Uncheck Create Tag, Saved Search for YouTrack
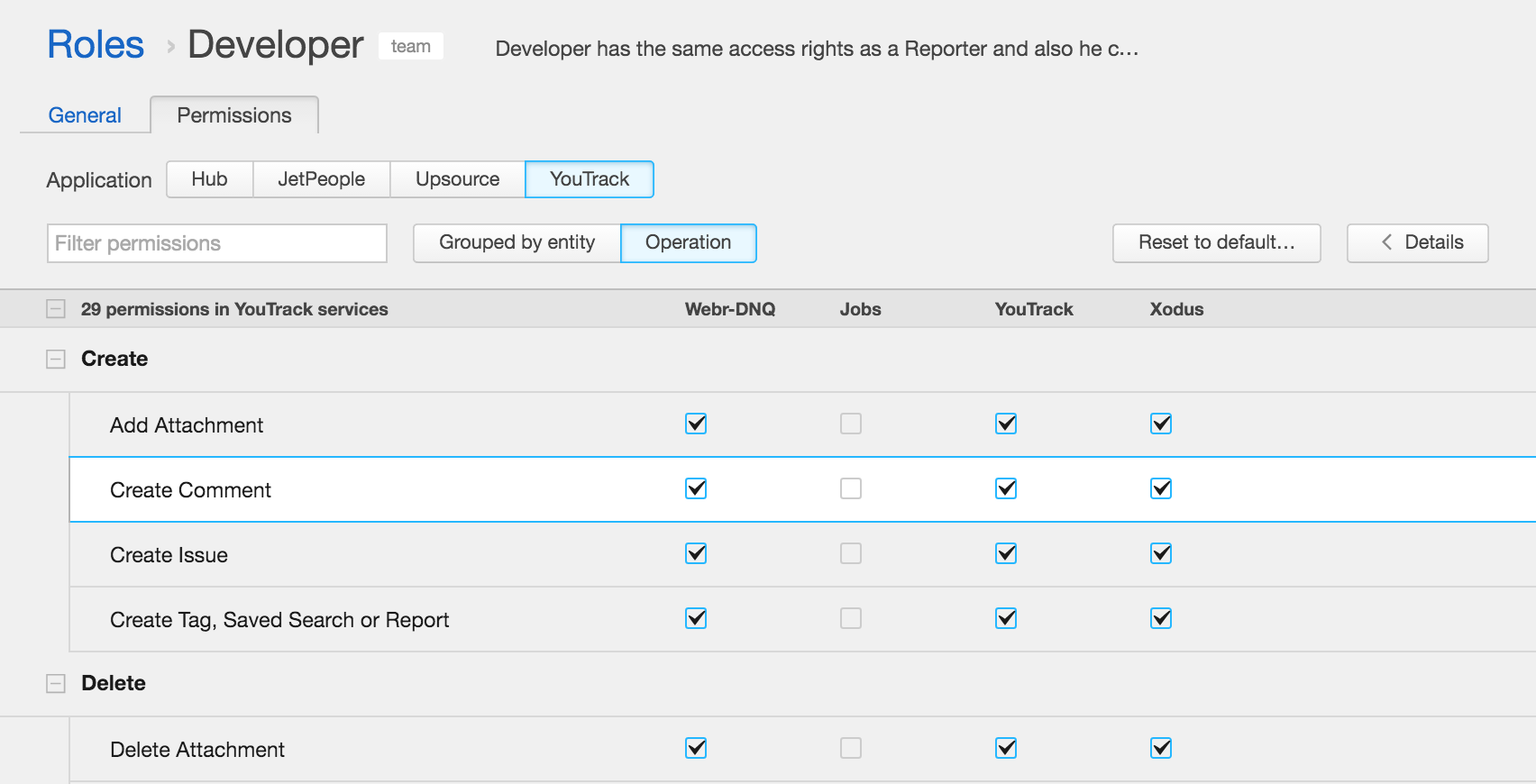Screen dimensions: 1536x784 tap(1006, 618)
